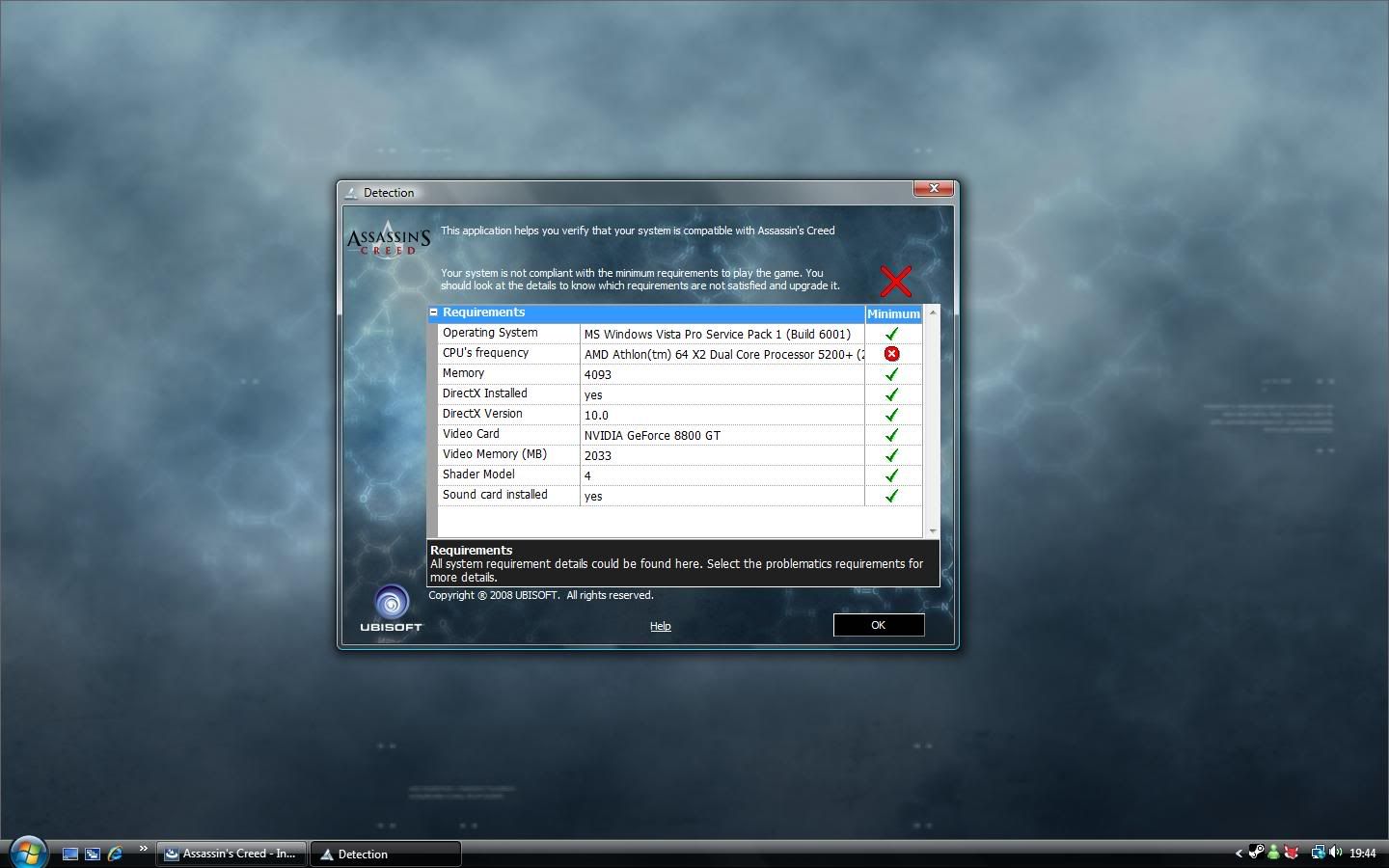Screen dimensions: 1389x868
Task: Click the requirements list scroll-up arrow
Action: 932,312
